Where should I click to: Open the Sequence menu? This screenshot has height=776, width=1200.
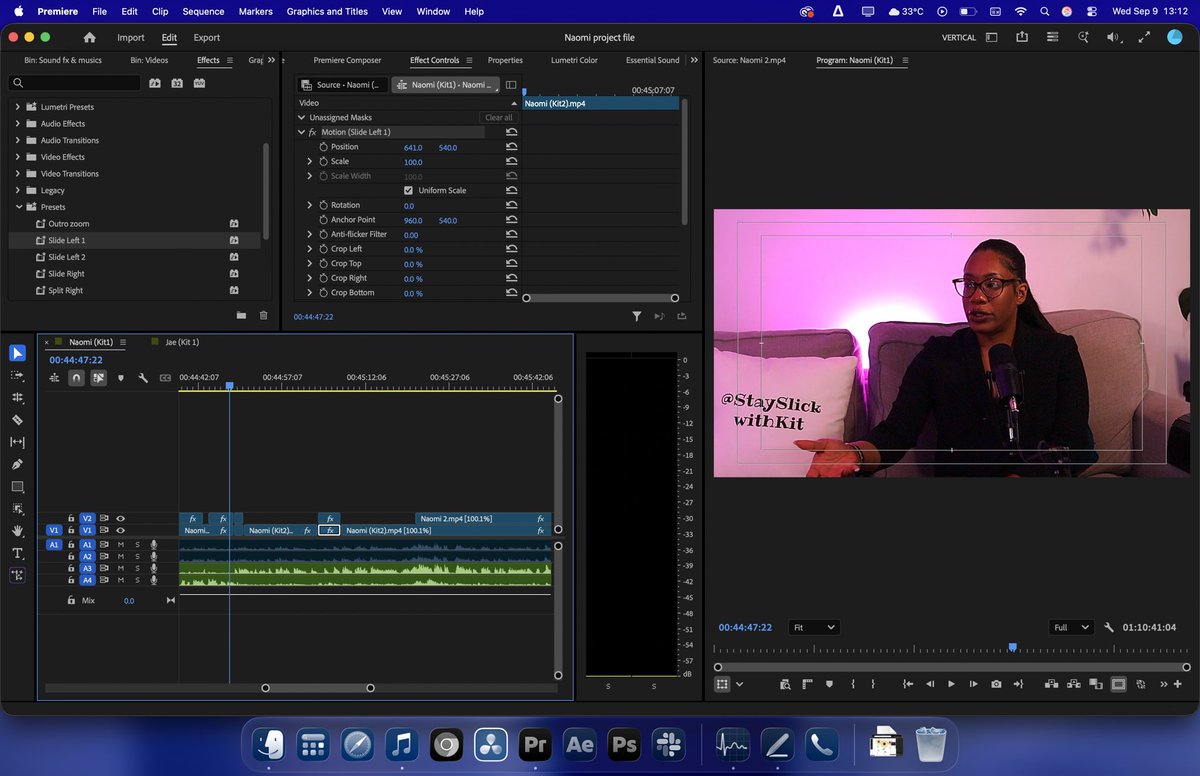(203, 11)
